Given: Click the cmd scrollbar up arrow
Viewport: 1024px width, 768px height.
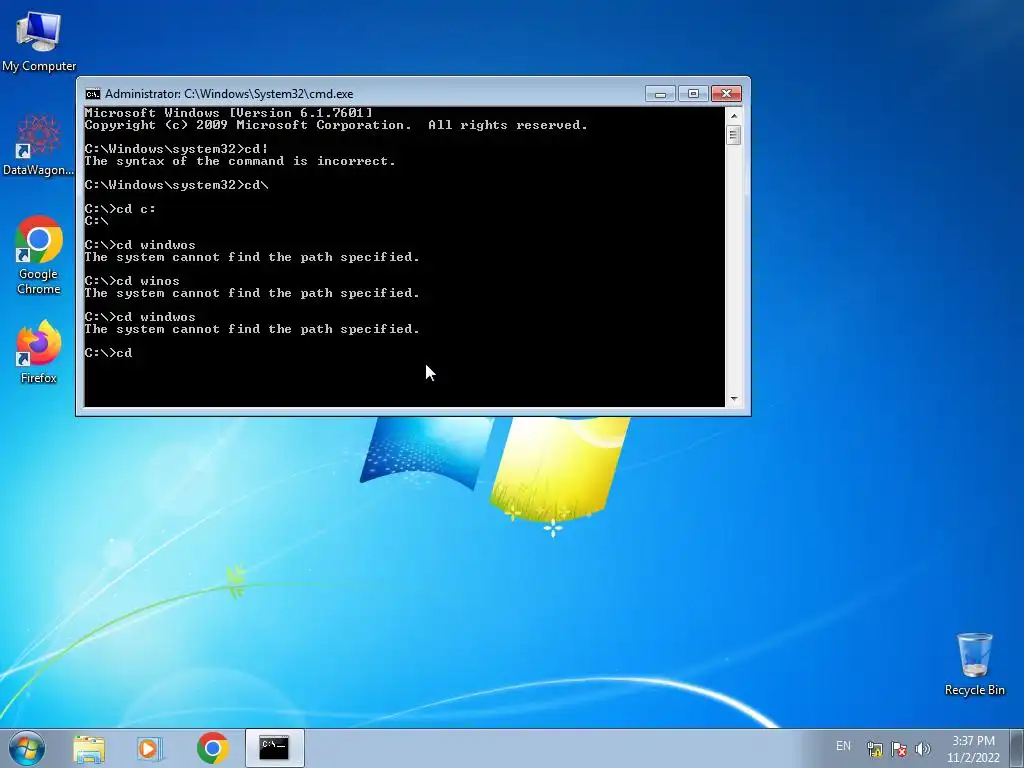Looking at the screenshot, I should [734, 116].
